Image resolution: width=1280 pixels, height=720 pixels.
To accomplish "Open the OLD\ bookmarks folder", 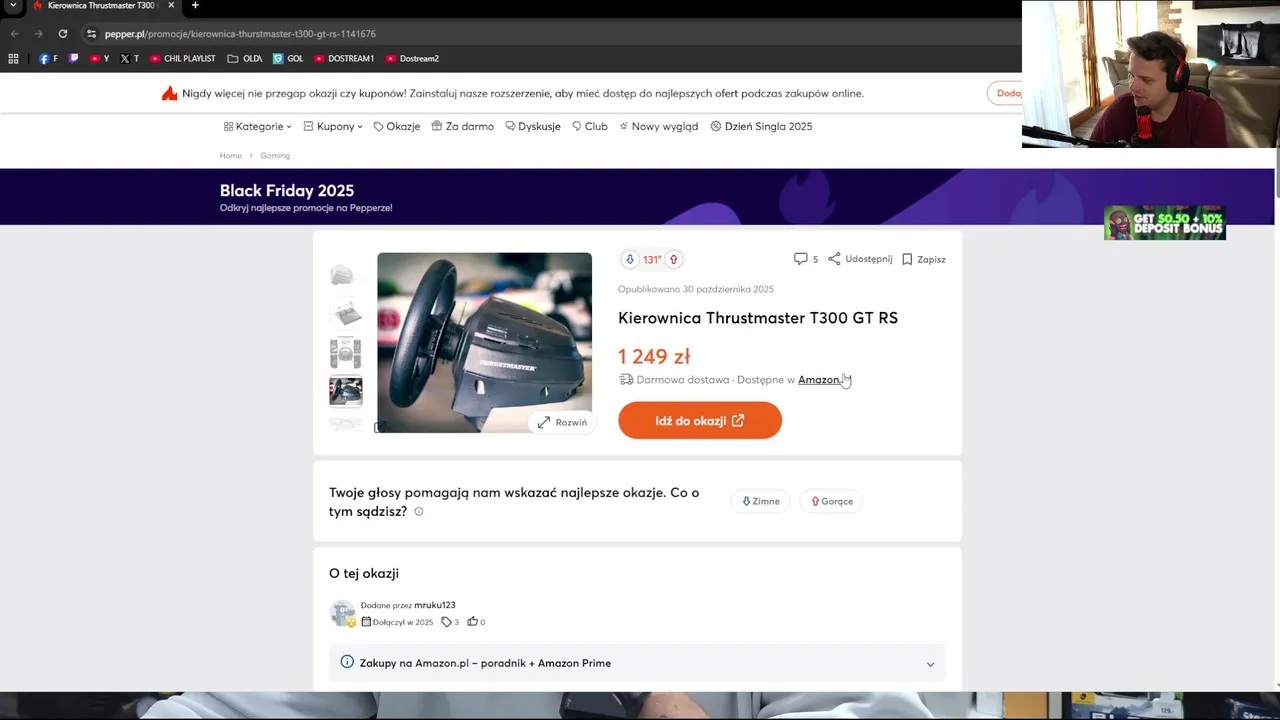I will pos(245,59).
